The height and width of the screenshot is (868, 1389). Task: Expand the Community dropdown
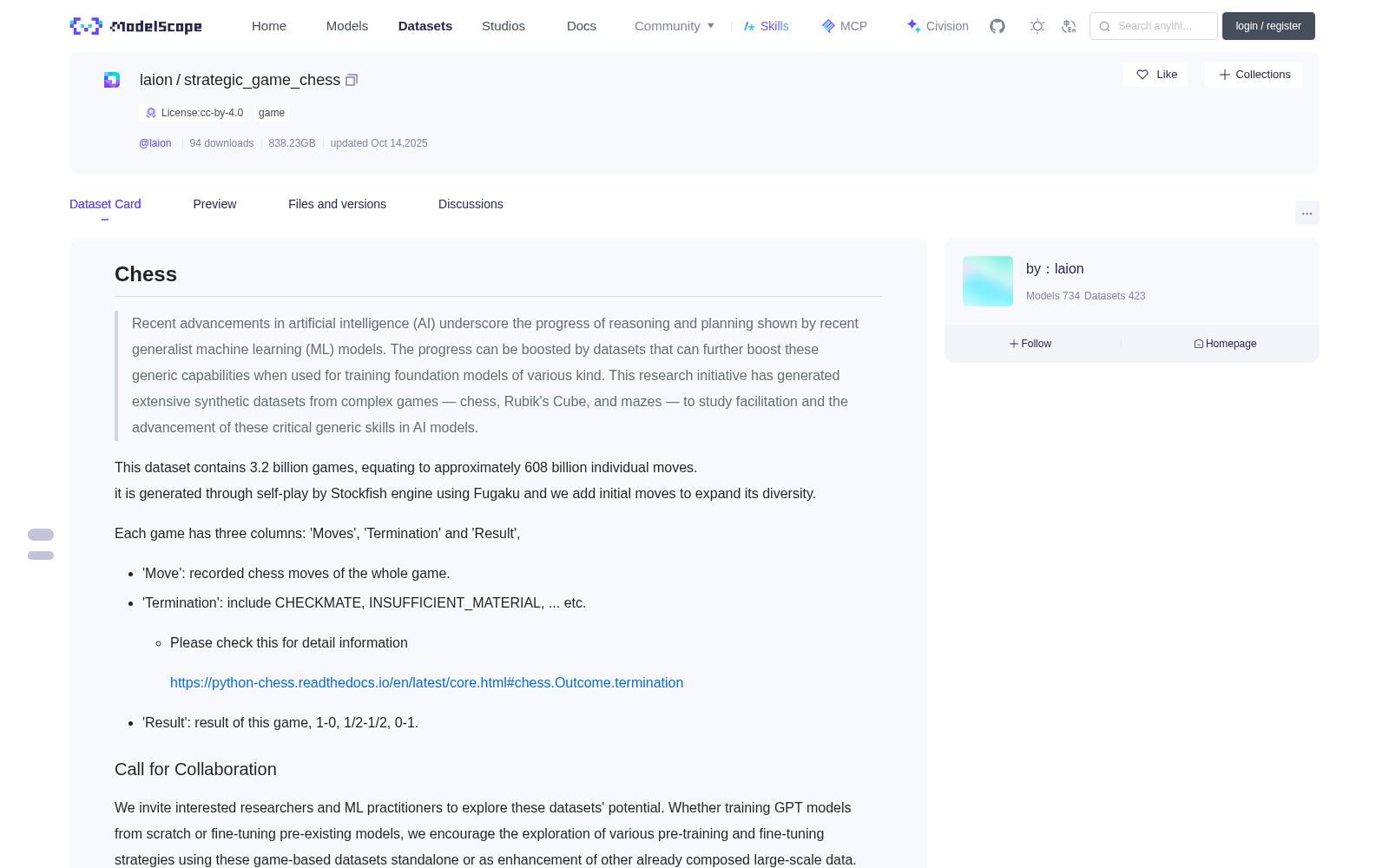(x=675, y=26)
